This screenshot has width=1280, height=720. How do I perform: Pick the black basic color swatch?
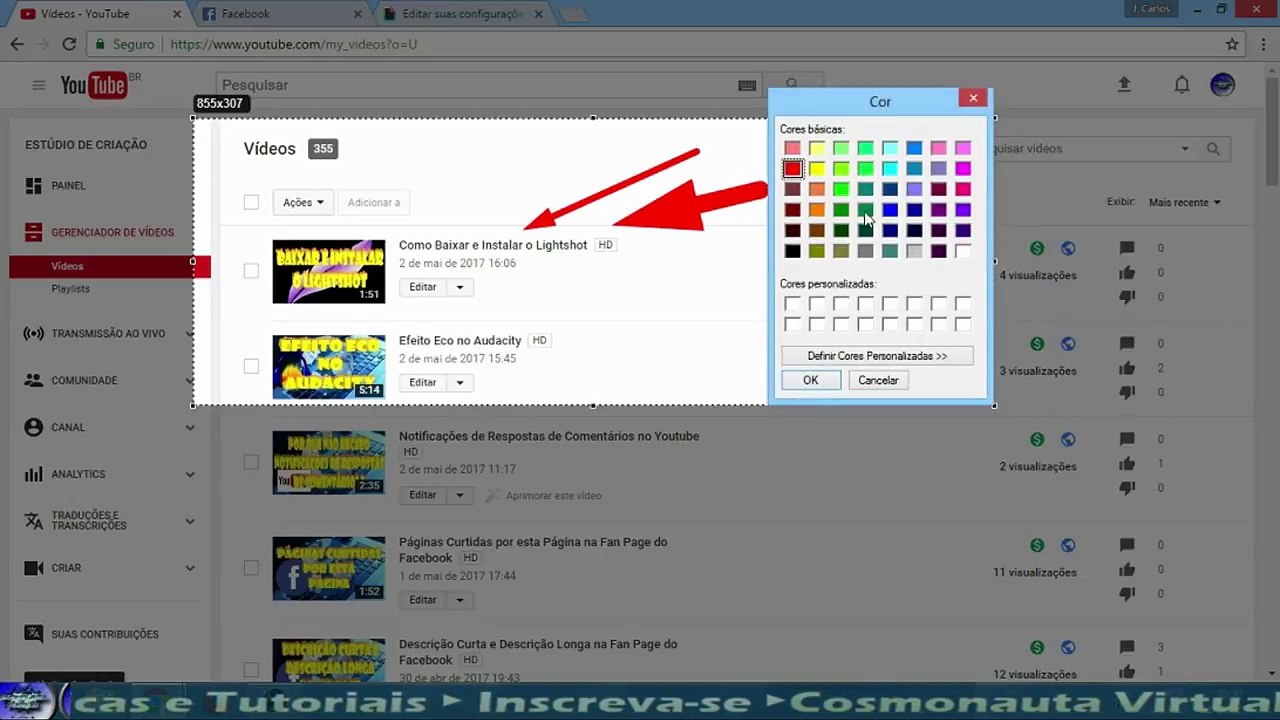click(x=792, y=251)
